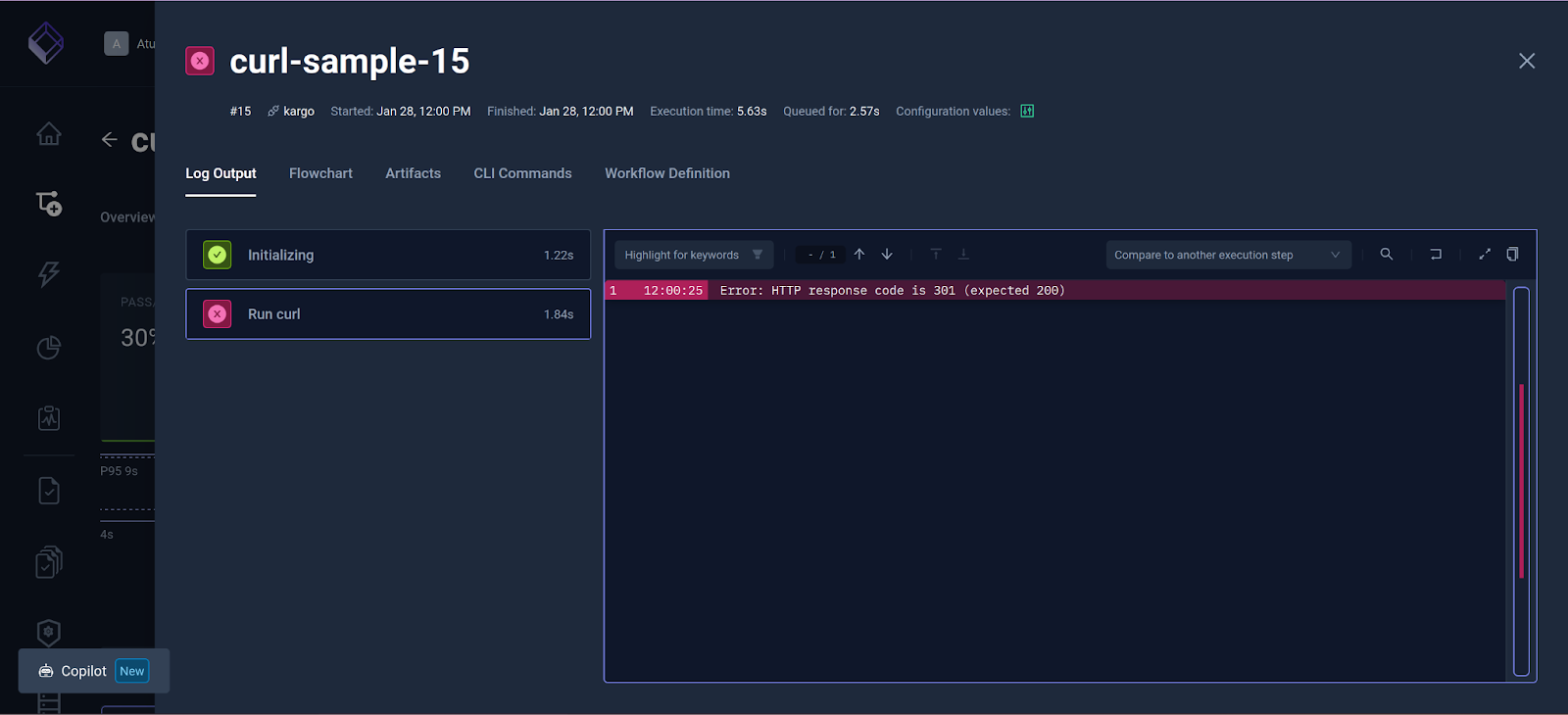Open the configuration values icon
This screenshot has width=1568, height=715.
[1027, 111]
